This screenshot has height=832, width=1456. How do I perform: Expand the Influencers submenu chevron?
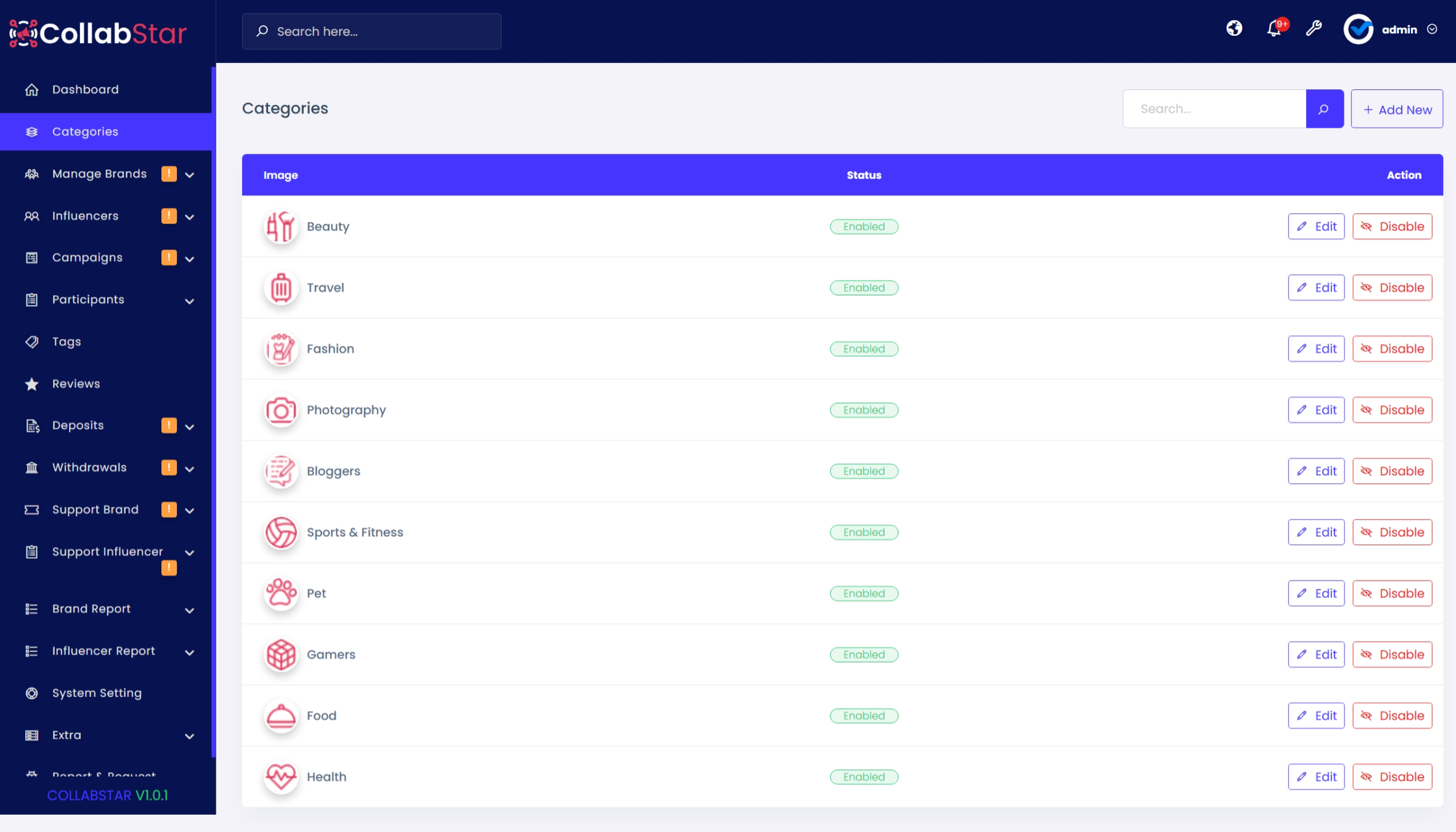click(x=190, y=217)
